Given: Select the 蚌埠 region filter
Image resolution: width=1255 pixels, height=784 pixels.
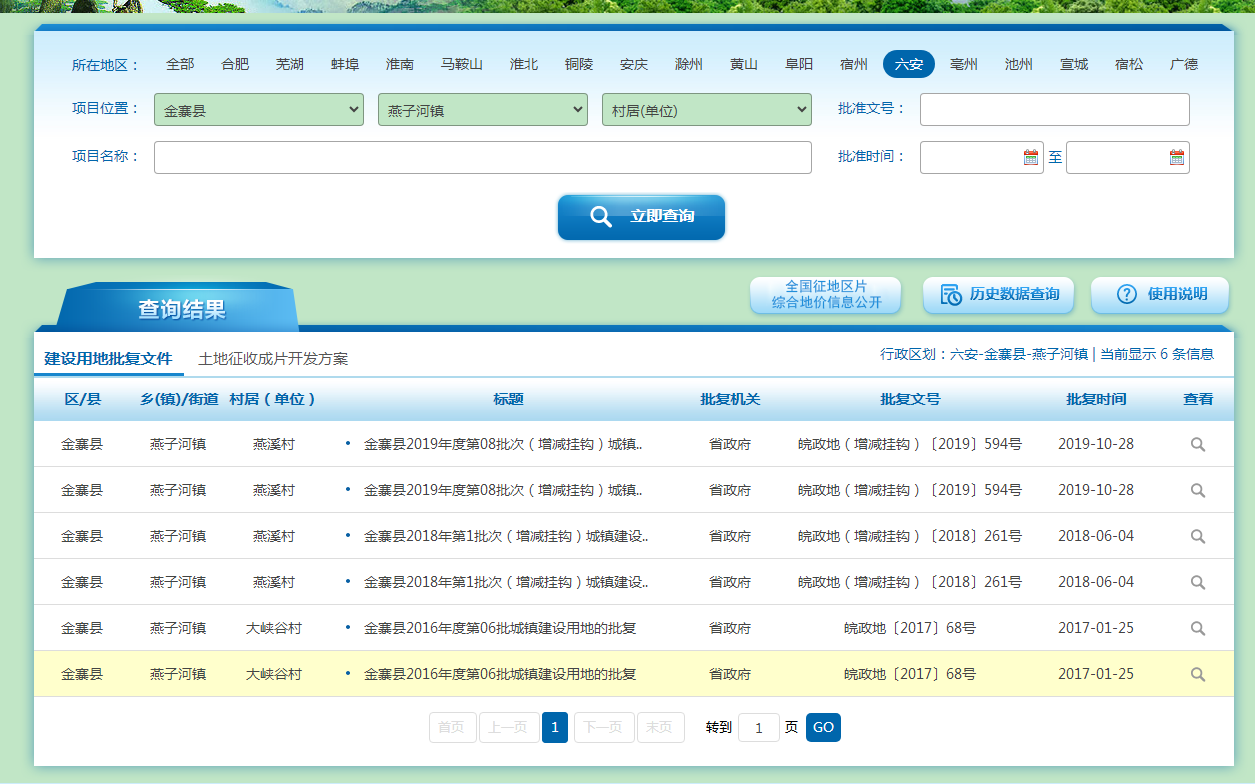Looking at the screenshot, I should 345,64.
